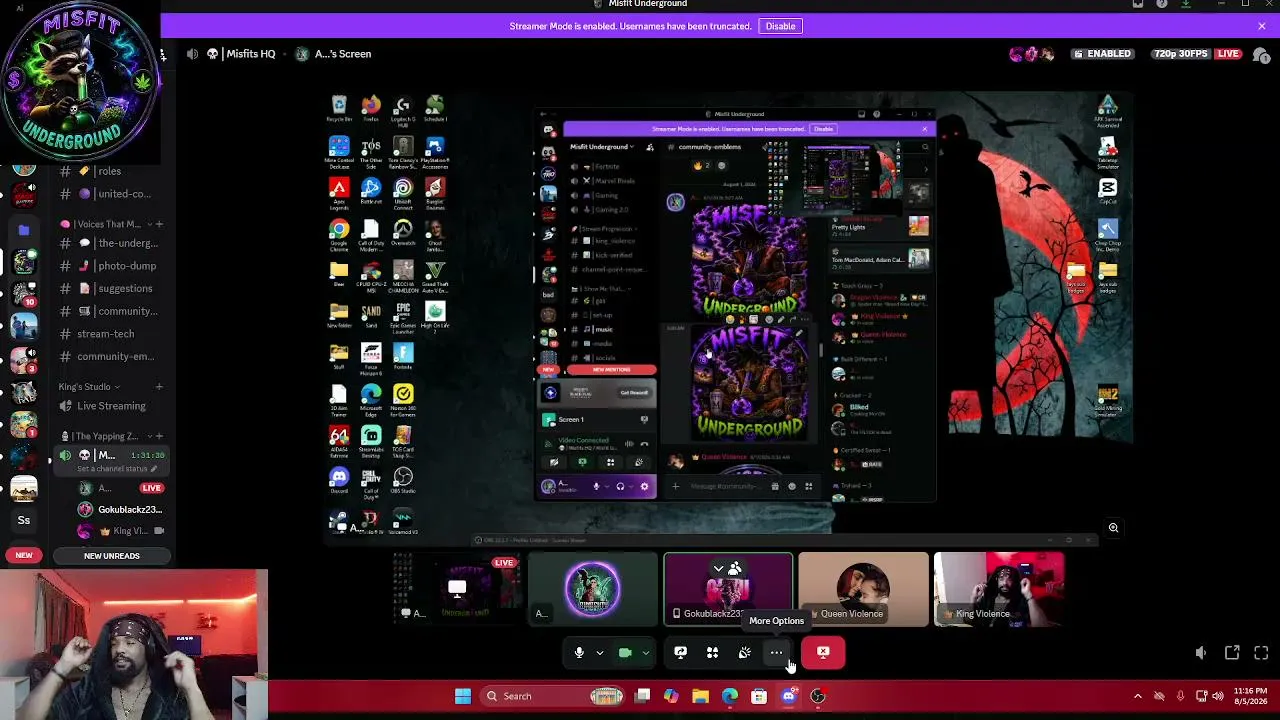Viewport: 1280px width, 720px height.
Task: Open server icon with 10 badge
Action: (24, 294)
